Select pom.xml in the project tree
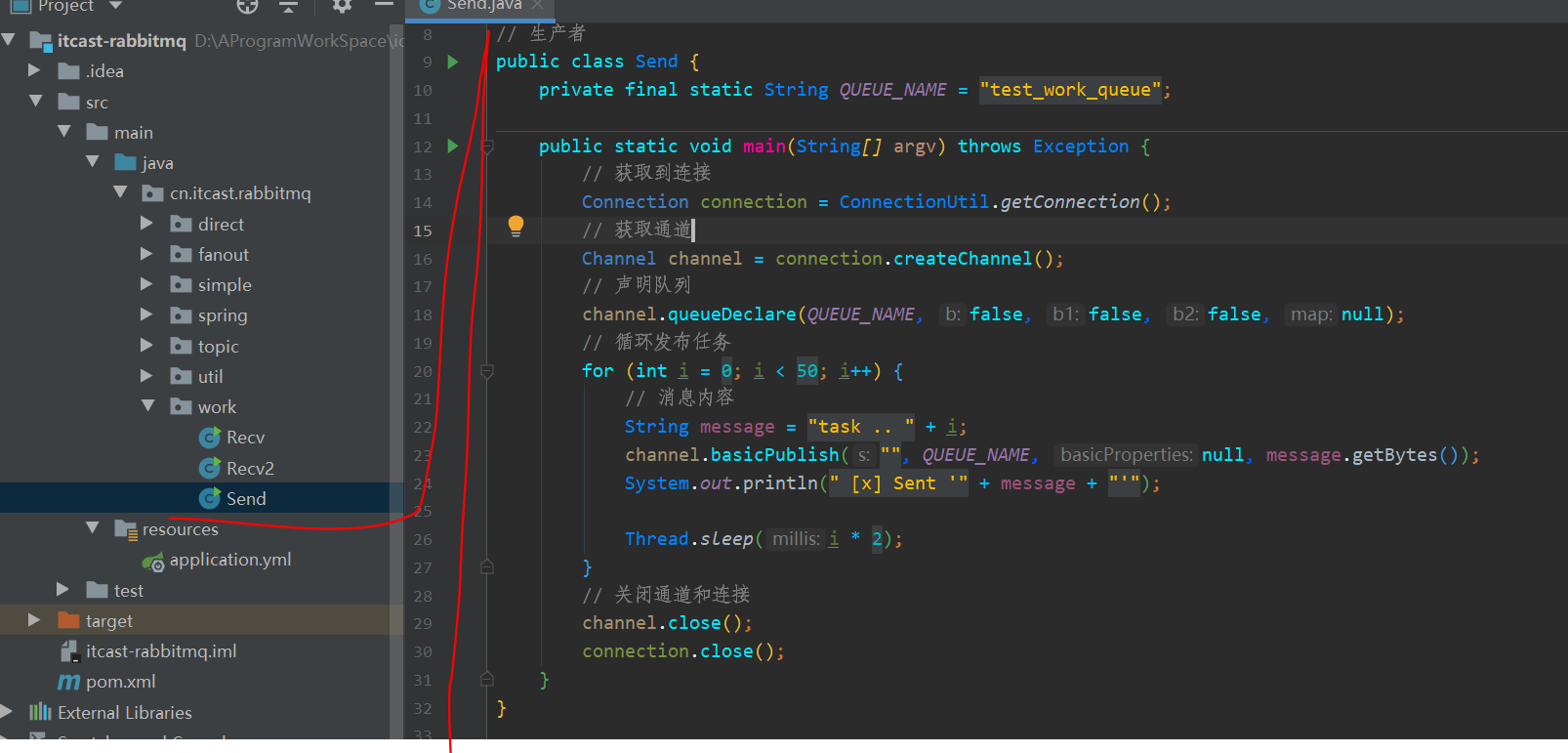 pyautogui.click(x=121, y=682)
